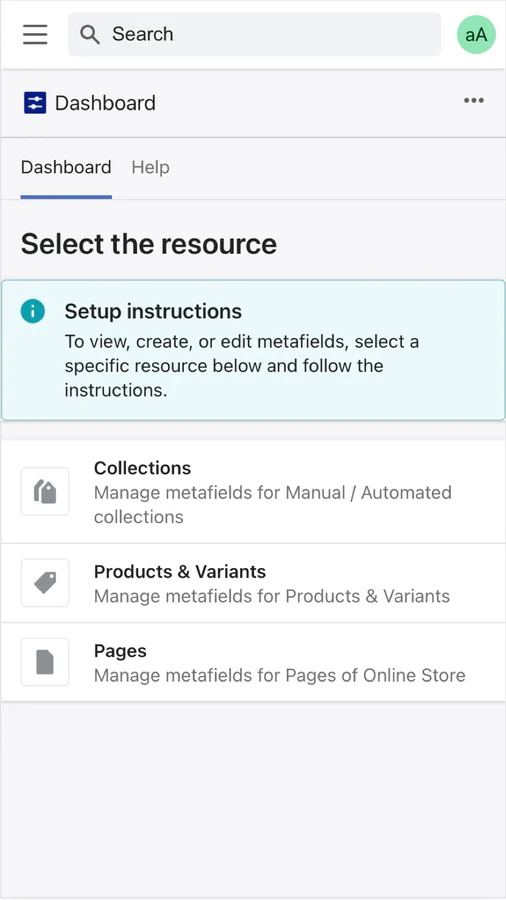Screen dimensions: 506x900
Task: Click Manage metafields for Pages of Online Store
Action: [279, 676]
